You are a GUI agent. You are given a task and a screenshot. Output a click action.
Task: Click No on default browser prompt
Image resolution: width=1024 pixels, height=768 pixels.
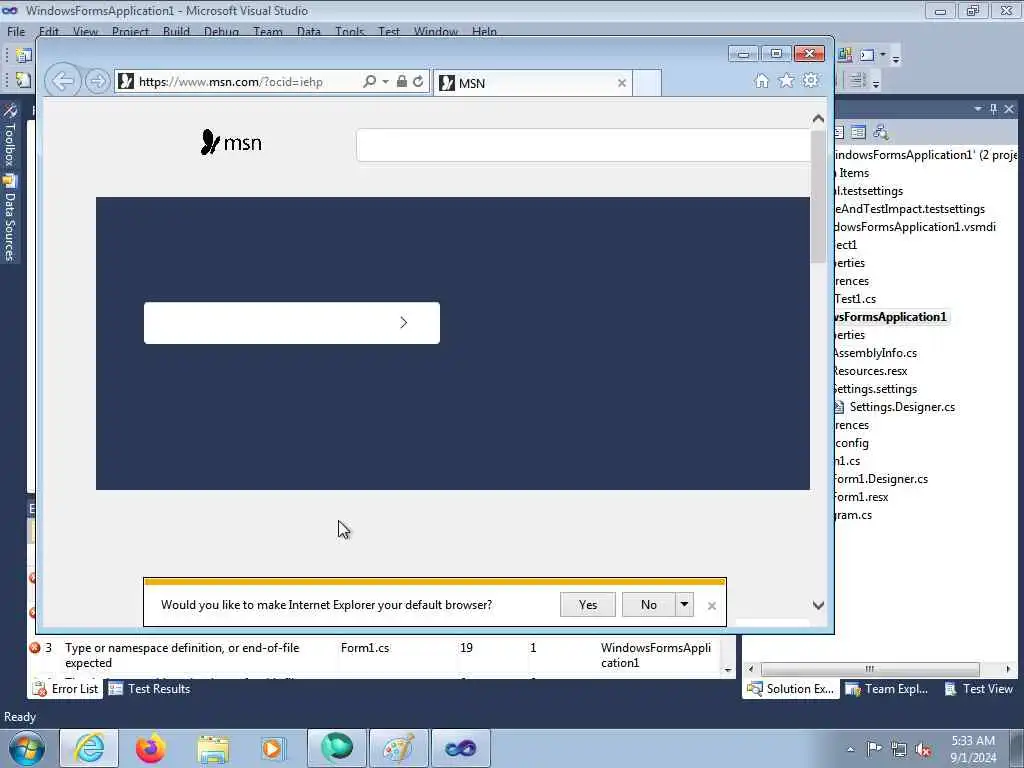(x=648, y=605)
